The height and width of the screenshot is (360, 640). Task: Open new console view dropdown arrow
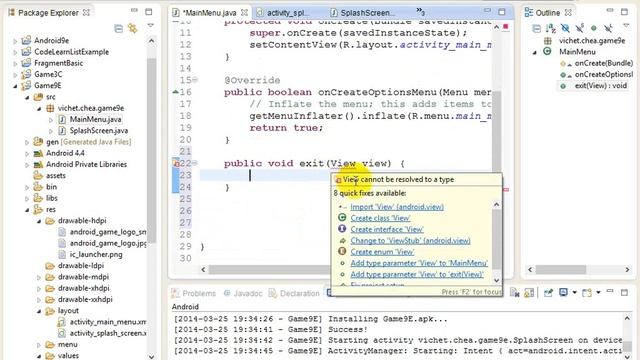tap(598, 293)
